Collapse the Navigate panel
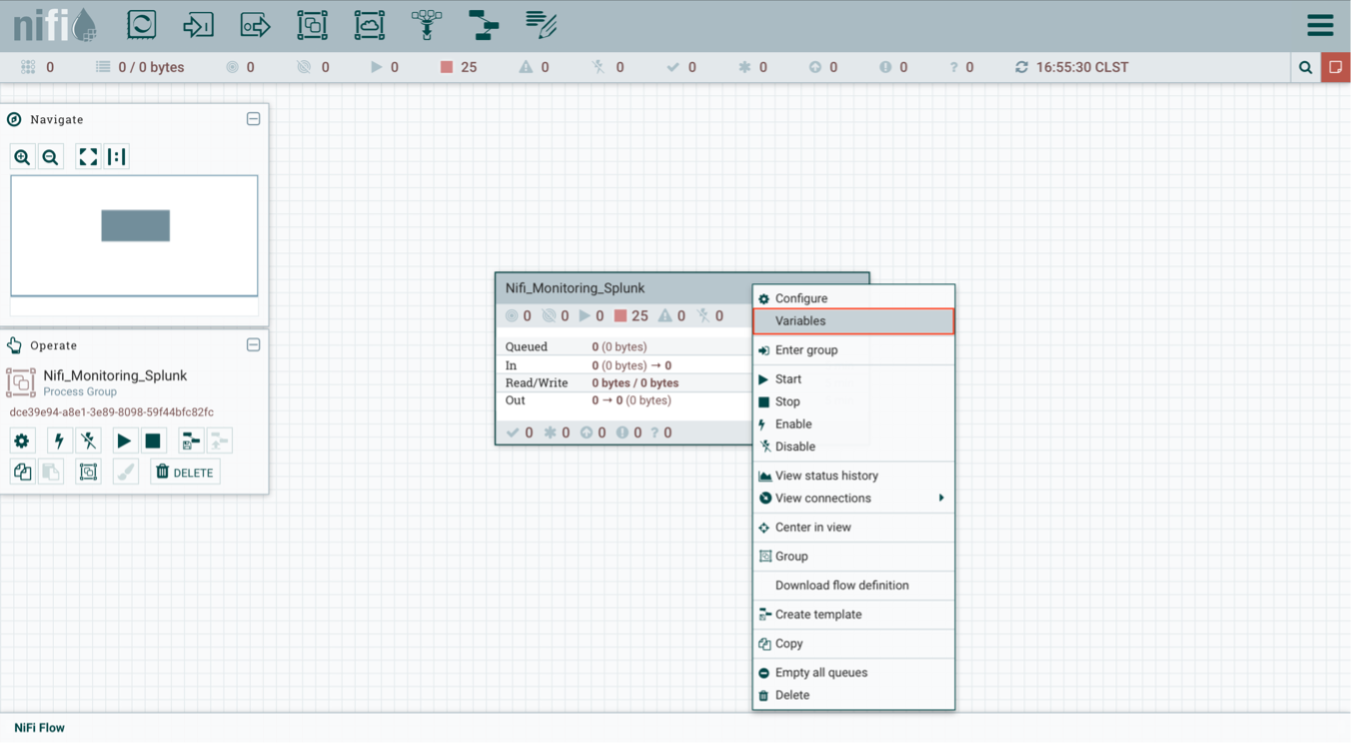 [x=253, y=119]
